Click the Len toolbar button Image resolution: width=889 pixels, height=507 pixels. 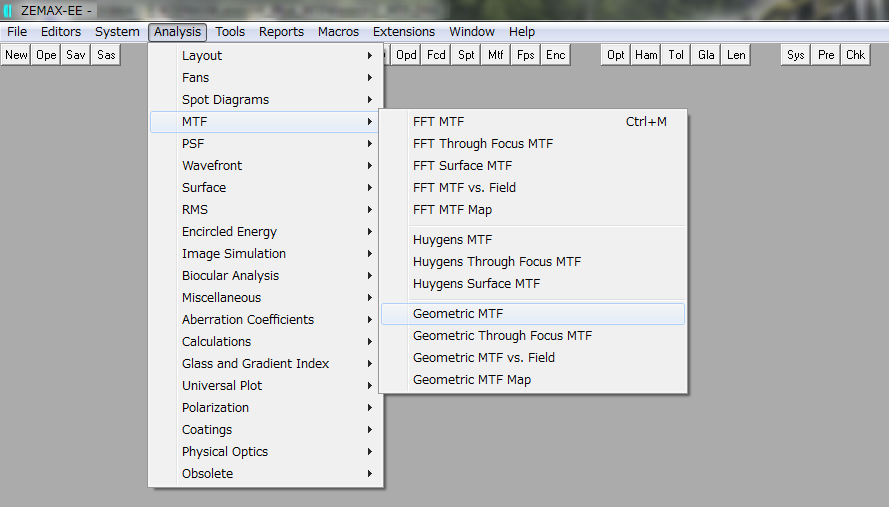click(736, 55)
